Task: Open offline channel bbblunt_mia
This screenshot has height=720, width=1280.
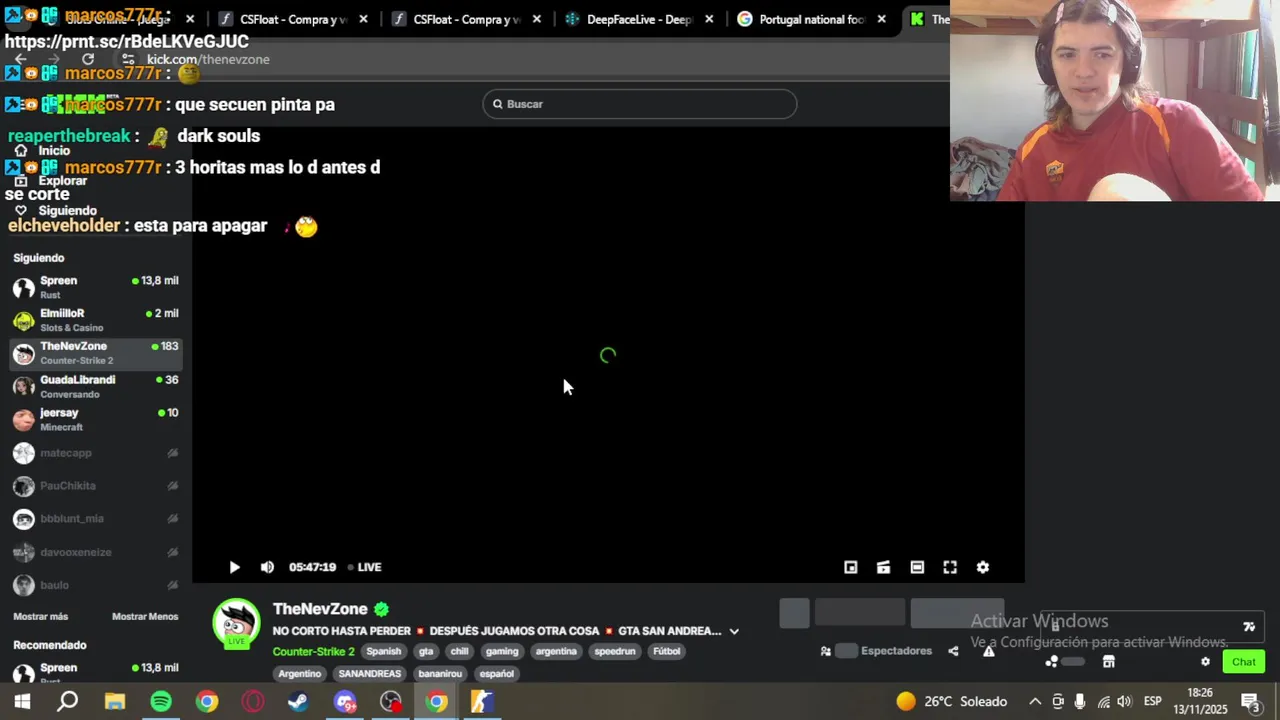Action: click(x=96, y=519)
